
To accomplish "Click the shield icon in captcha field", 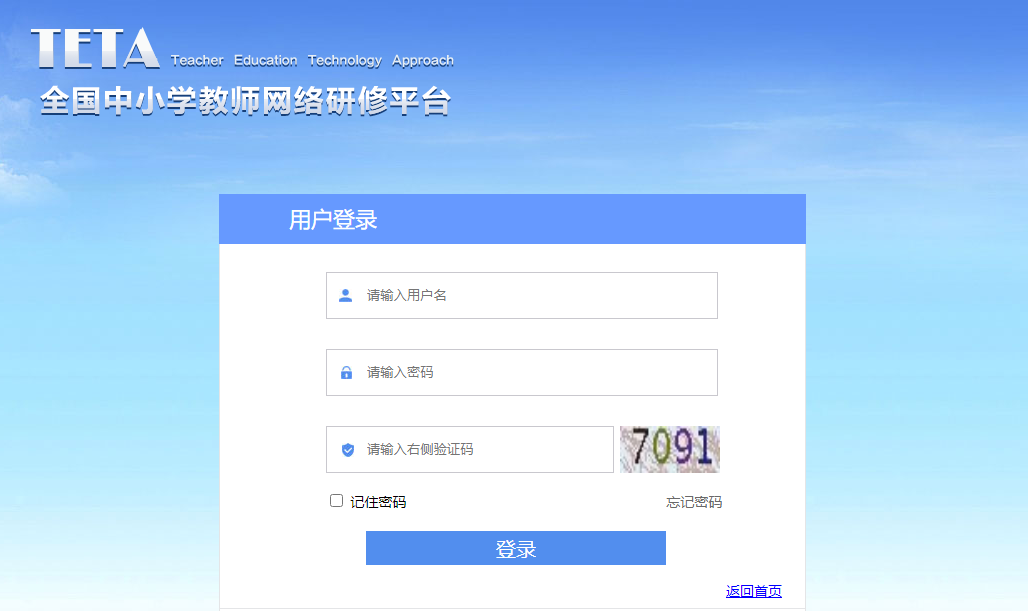I will 348,450.
